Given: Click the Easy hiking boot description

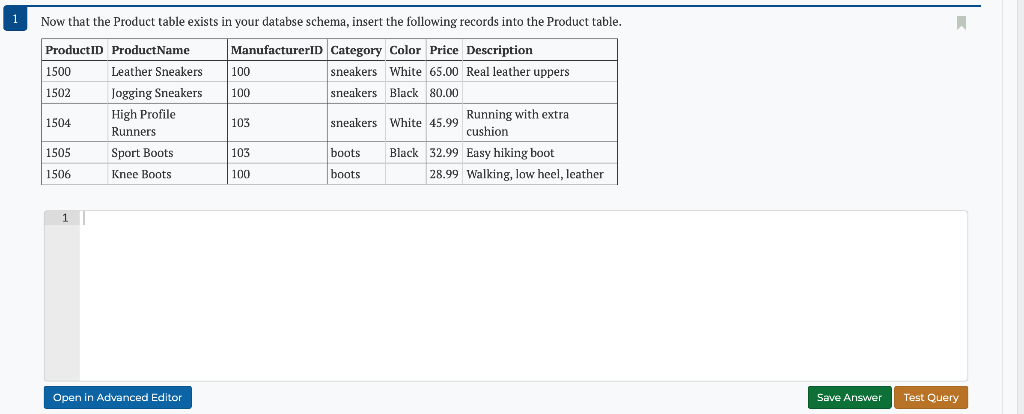Looking at the screenshot, I should (510, 153).
